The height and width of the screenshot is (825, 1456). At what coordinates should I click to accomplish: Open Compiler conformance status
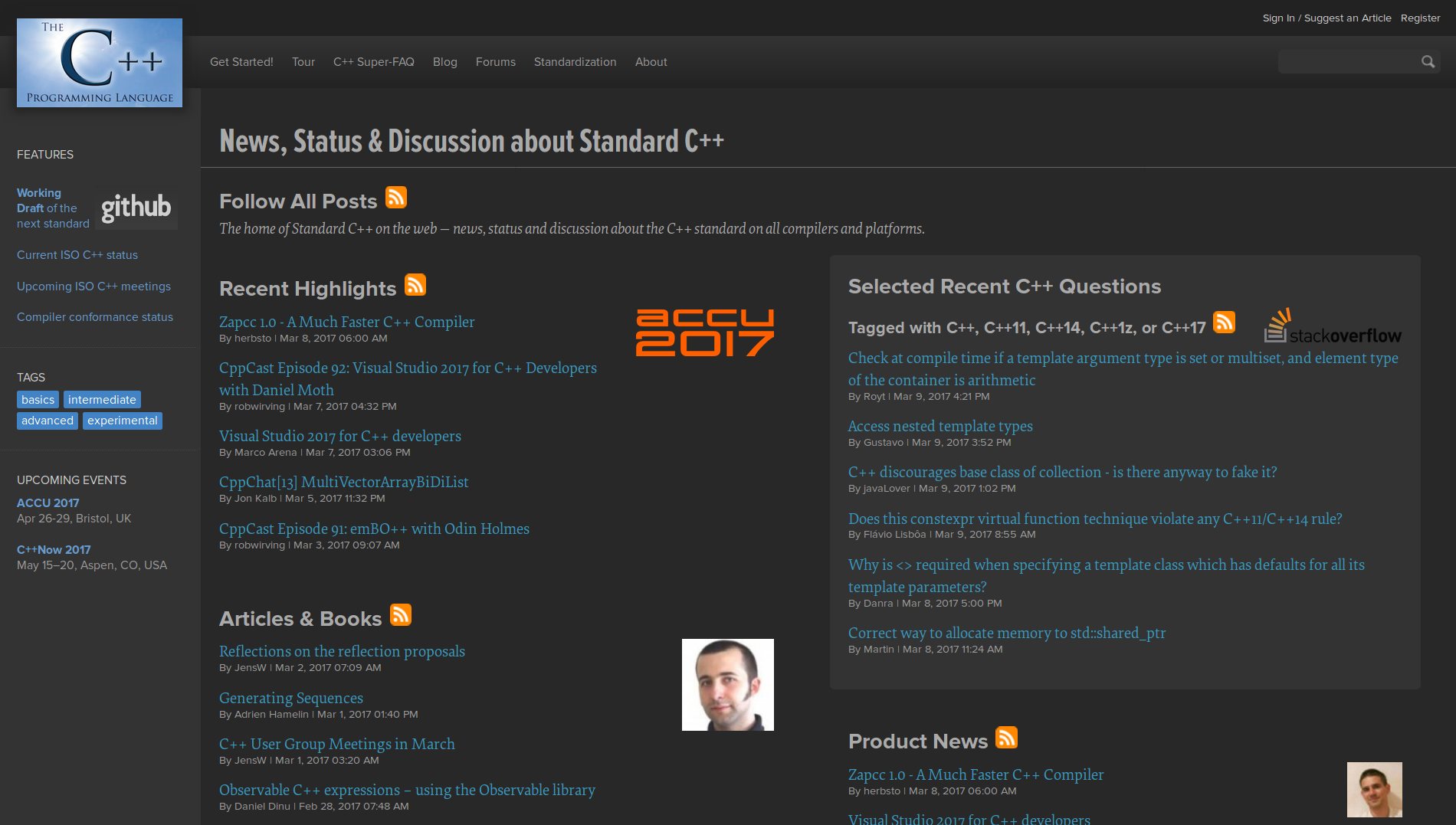pyautogui.click(x=95, y=317)
